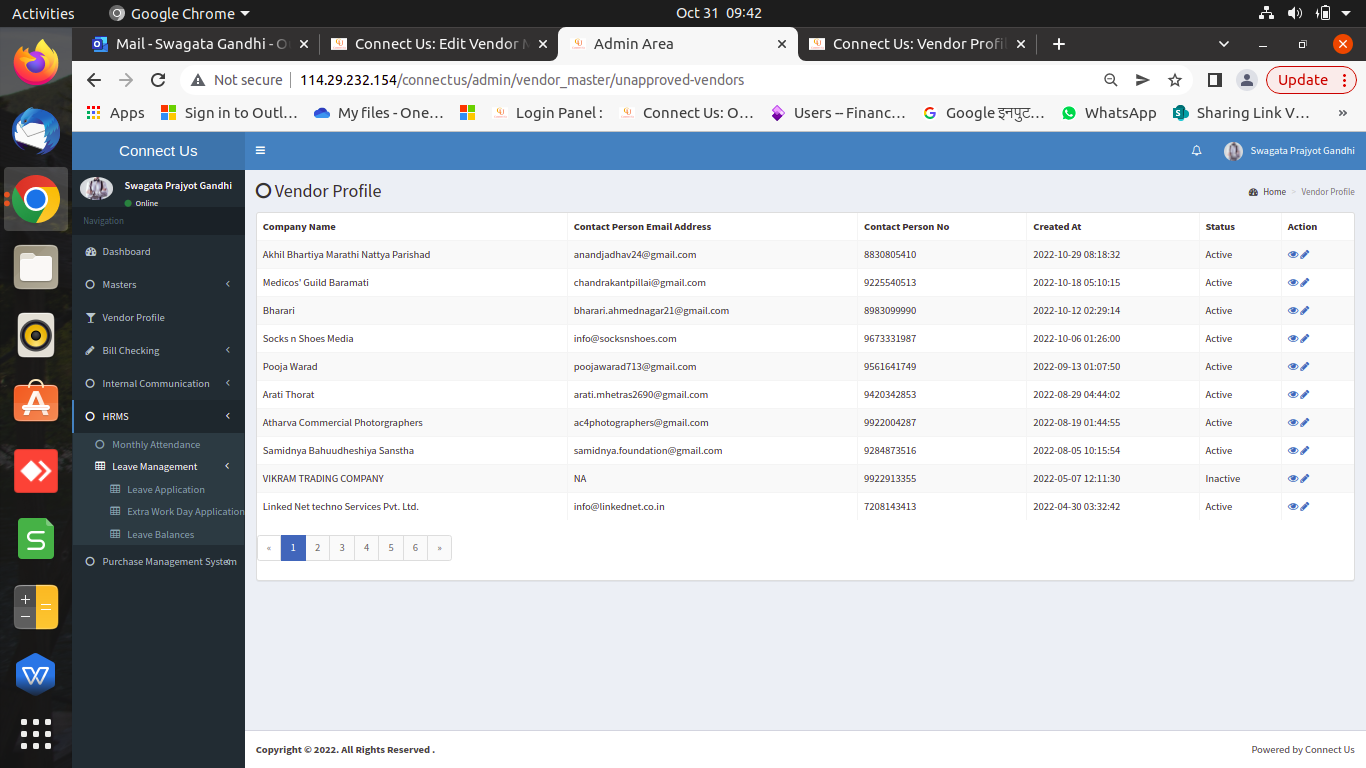Expand Purchase Management System menu
Viewport: 1366px width, 768px height.
[158, 562]
